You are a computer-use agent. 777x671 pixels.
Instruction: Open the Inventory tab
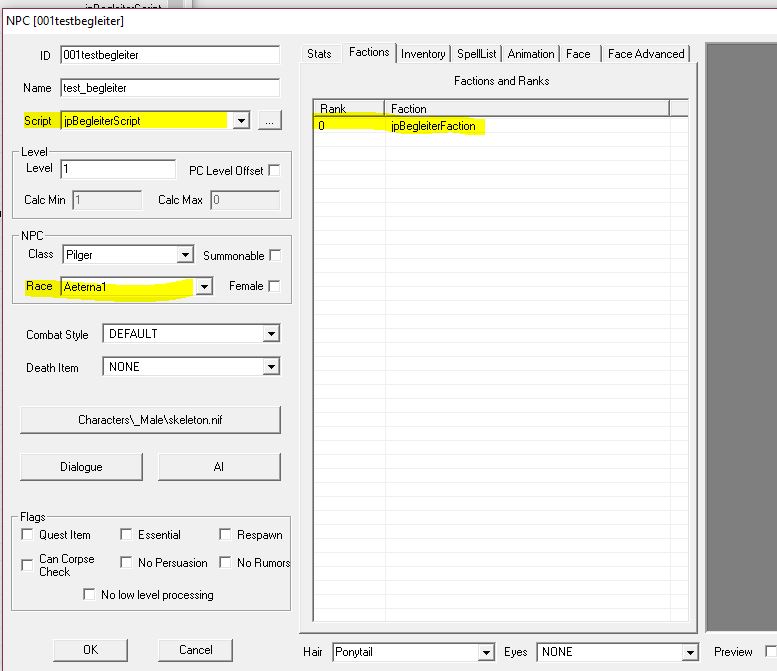[423, 54]
